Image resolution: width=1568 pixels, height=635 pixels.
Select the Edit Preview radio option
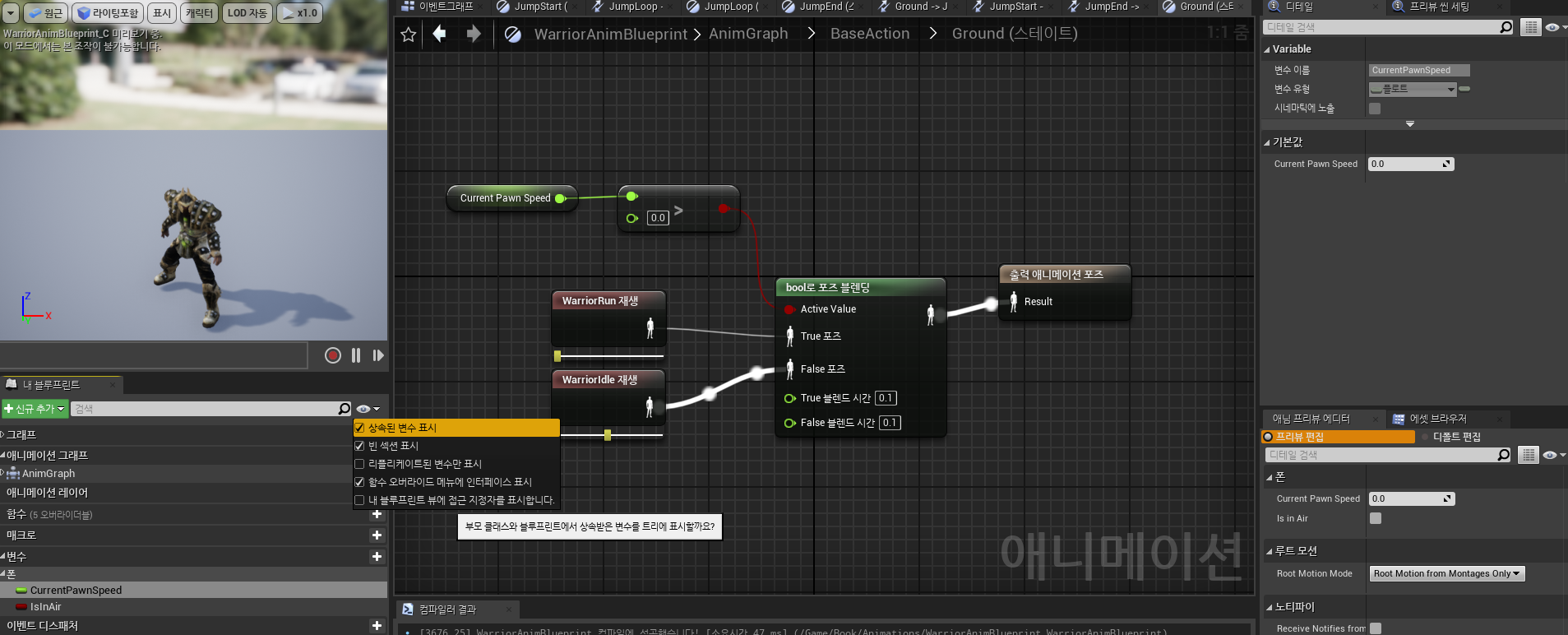[x=1337, y=437]
